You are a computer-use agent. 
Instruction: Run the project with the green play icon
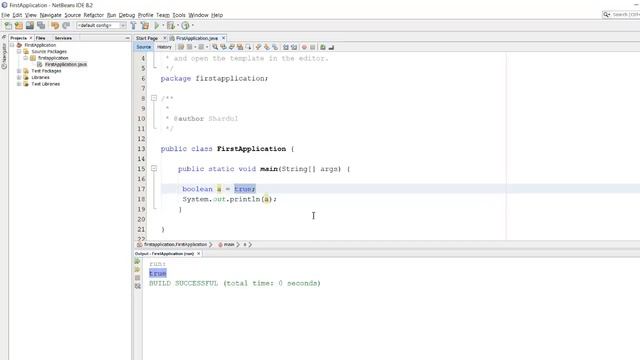click(x=157, y=25)
